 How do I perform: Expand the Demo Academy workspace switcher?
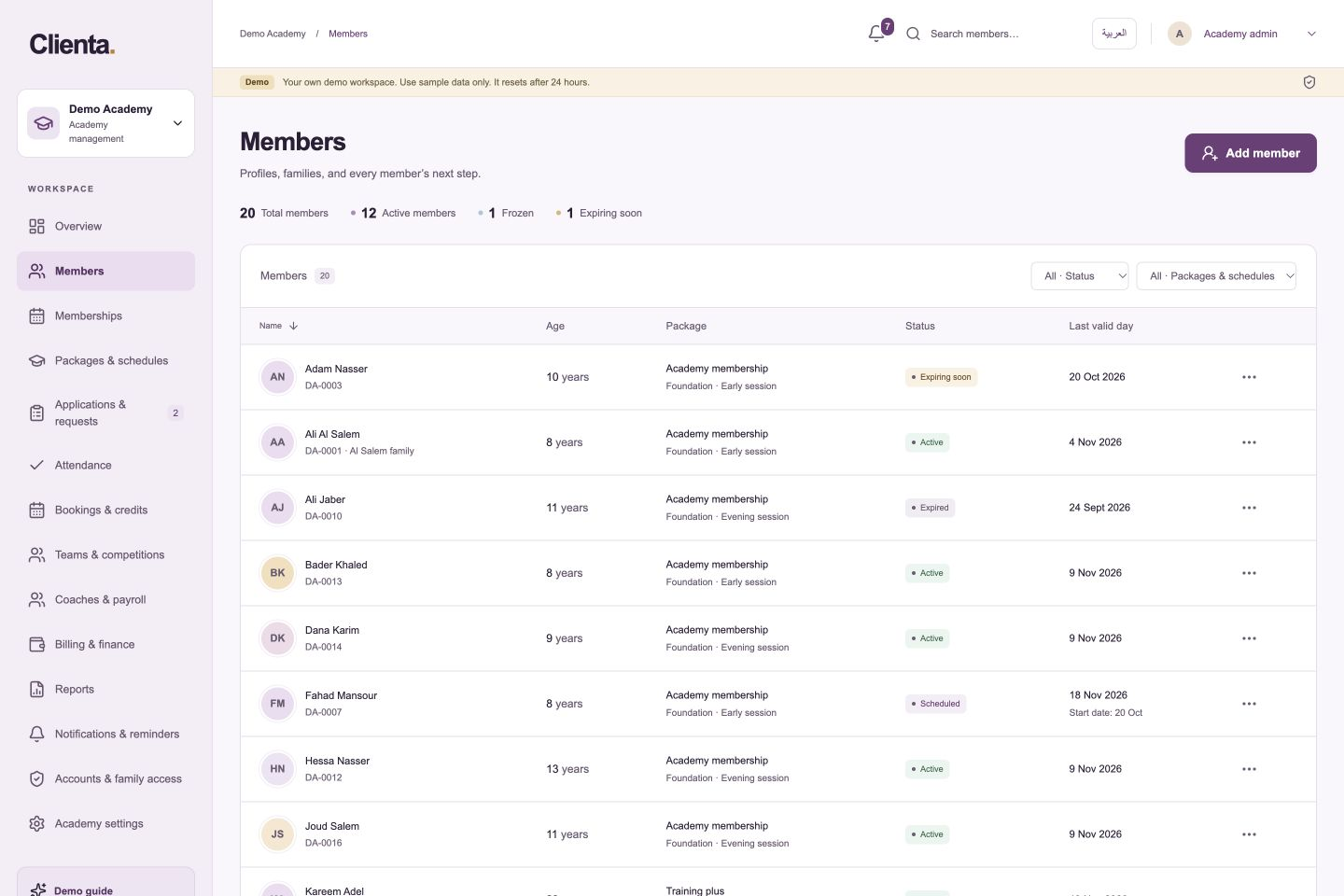click(105, 123)
